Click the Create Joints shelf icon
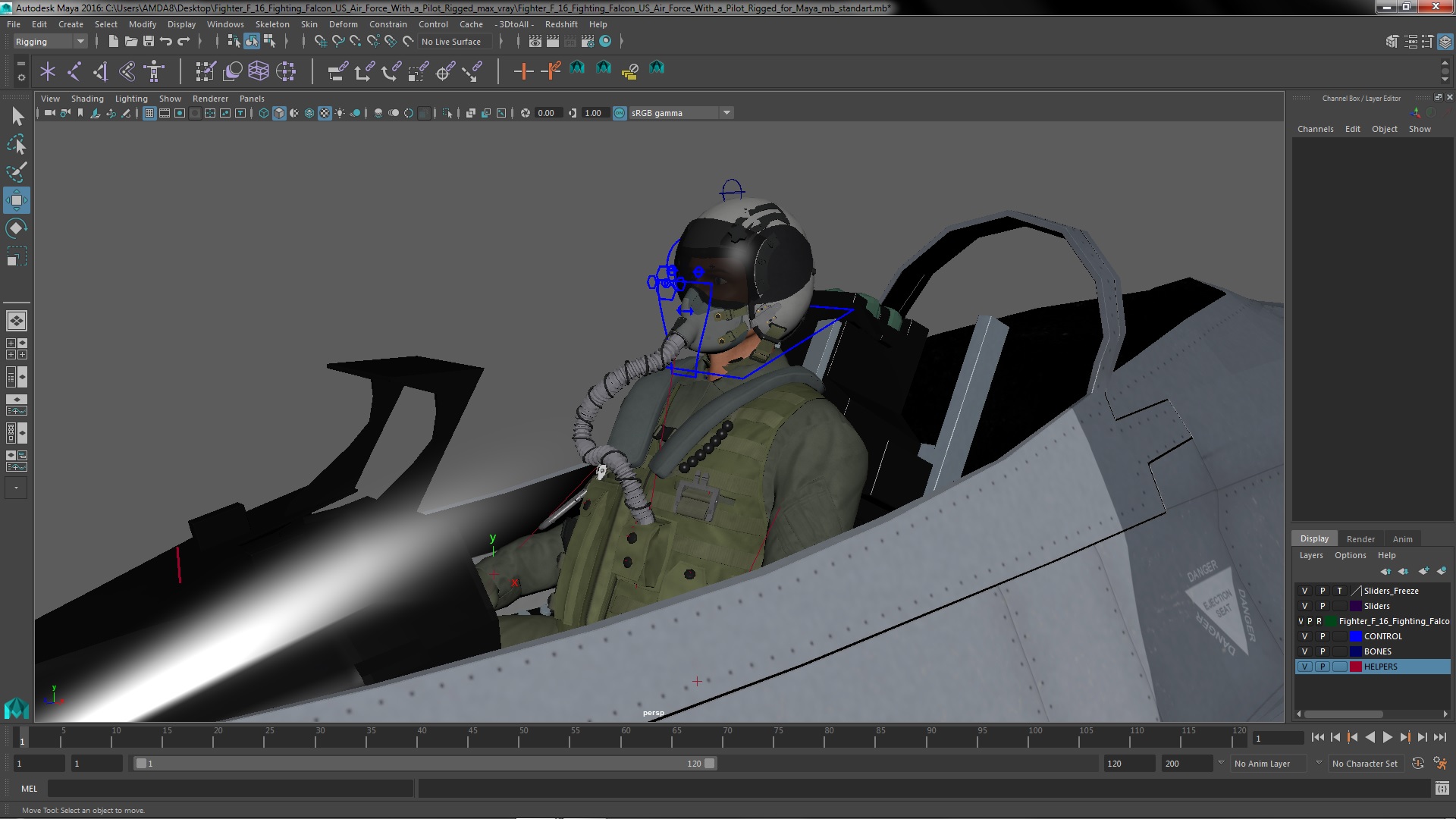Viewport: 1456px width, 819px height. click(74, 71)
